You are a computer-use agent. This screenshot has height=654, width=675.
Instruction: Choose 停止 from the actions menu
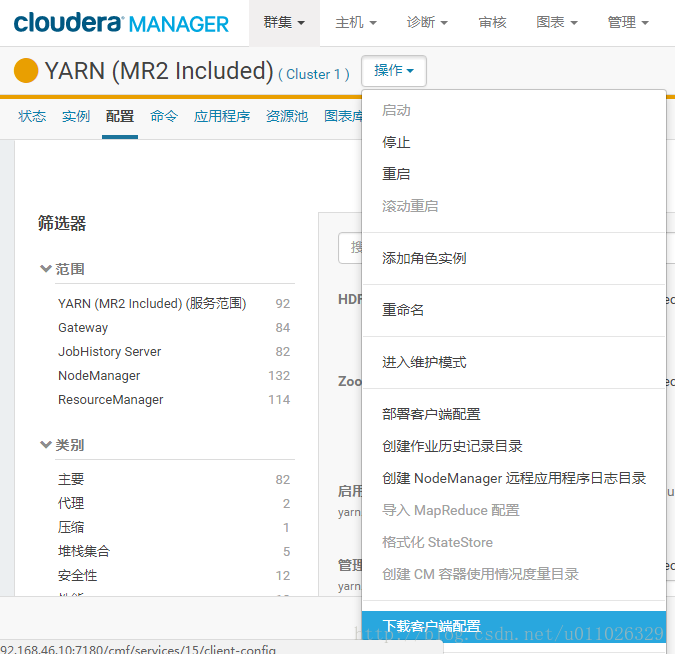pos(514,142)
